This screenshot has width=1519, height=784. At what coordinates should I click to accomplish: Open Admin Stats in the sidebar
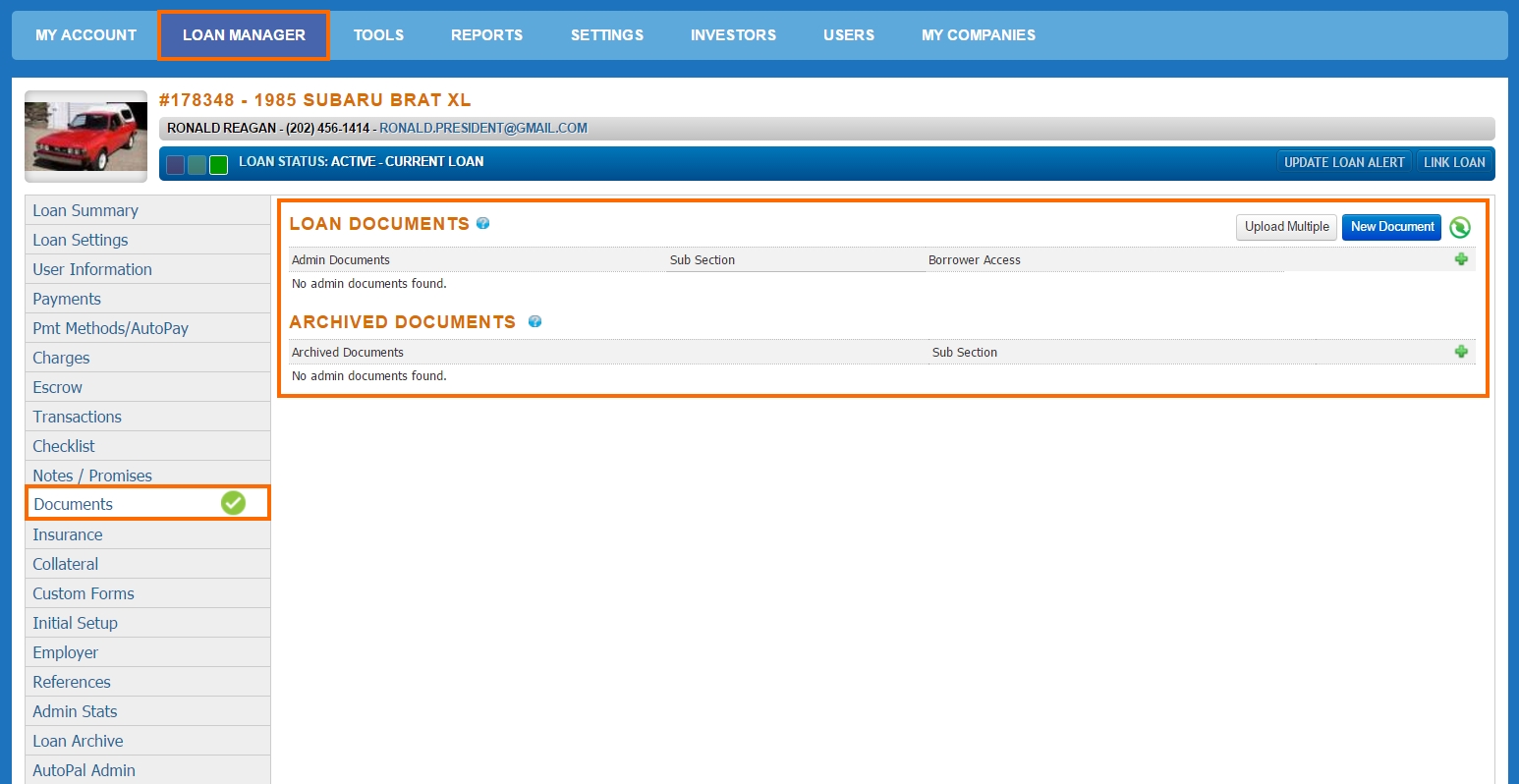(147, 711)
